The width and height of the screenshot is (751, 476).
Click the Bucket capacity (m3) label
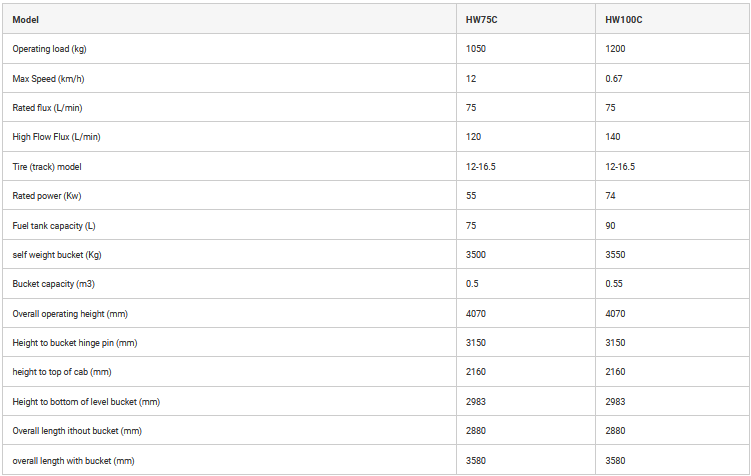click(54, 284)
